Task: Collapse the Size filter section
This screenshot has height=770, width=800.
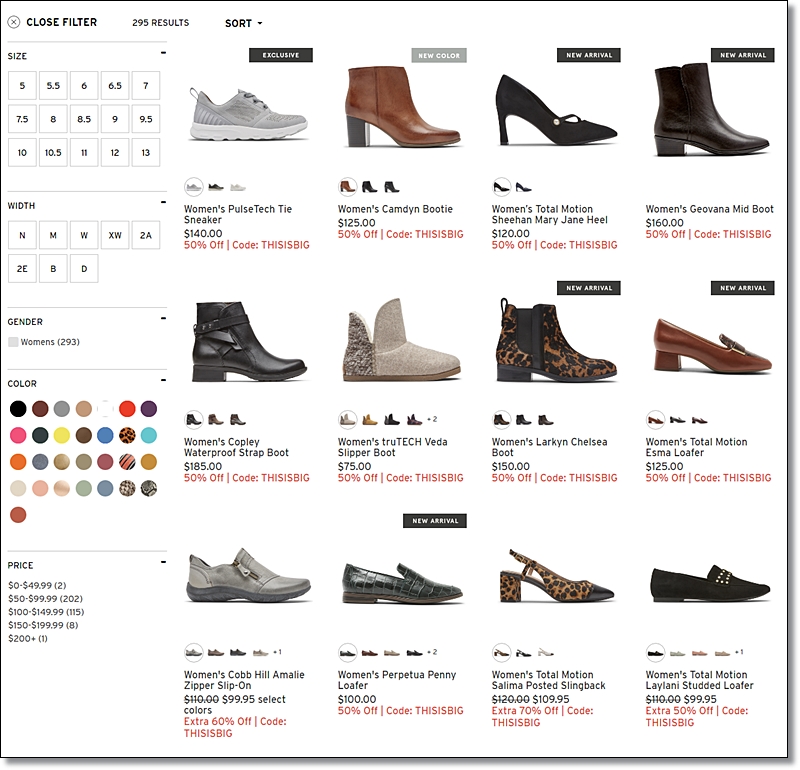Action: pyautogui.click(x=163, y=53)
